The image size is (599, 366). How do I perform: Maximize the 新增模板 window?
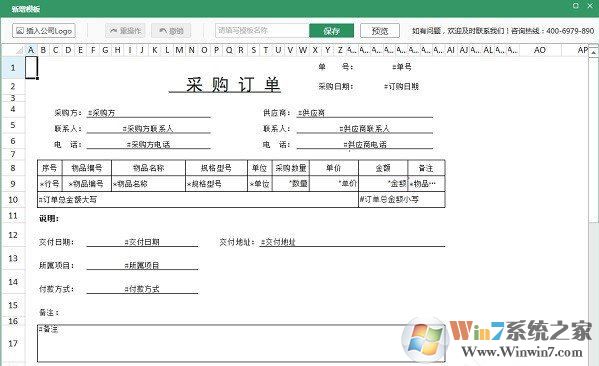pos(576,5)
